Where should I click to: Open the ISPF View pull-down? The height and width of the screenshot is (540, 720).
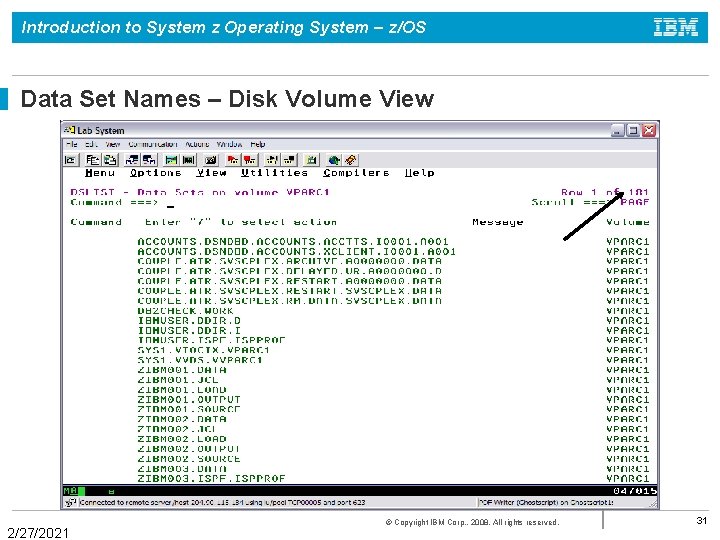(x=211, y=173)
